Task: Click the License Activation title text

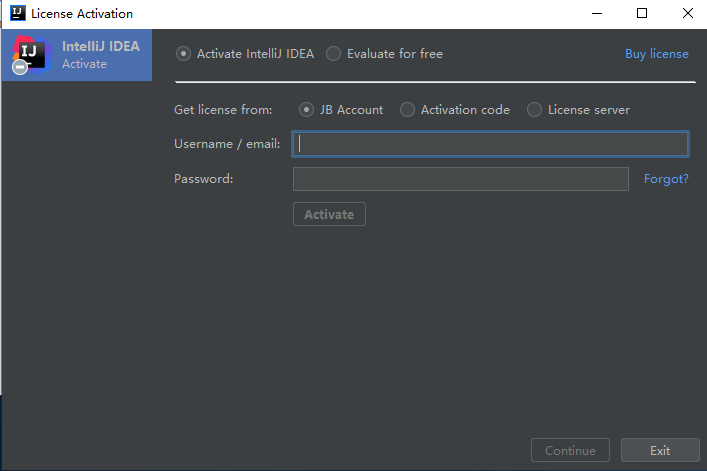Action: tap(82, 14)
